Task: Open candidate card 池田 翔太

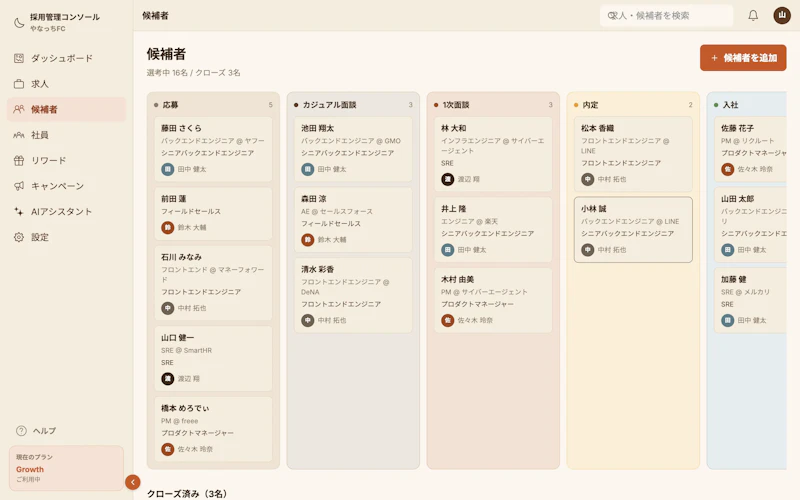Action: 353,149
